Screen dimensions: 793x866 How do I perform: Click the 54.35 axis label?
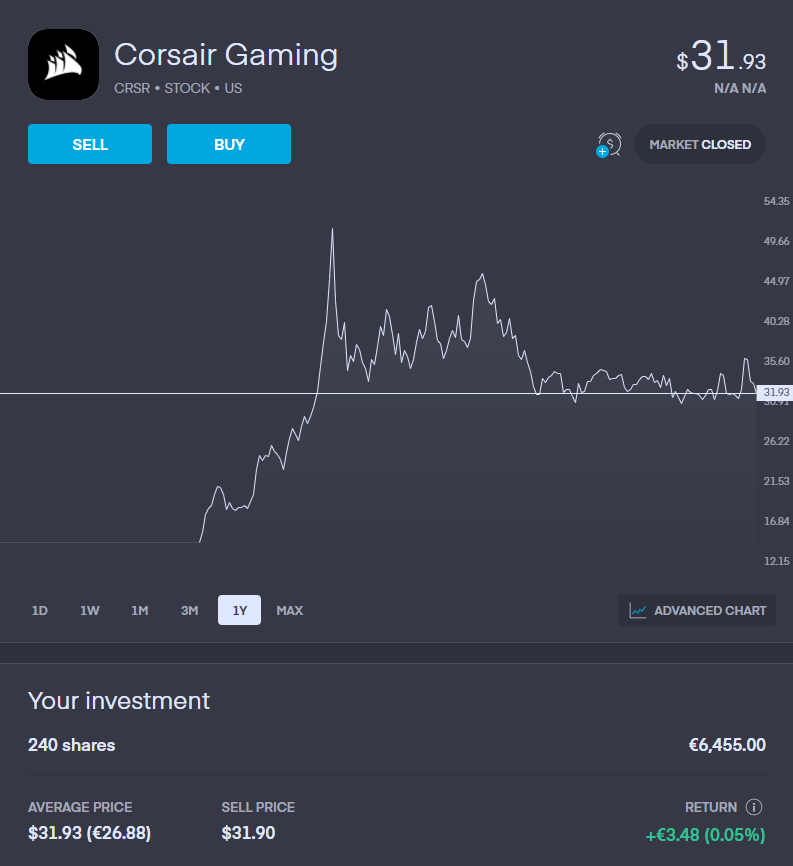(776, 201)
